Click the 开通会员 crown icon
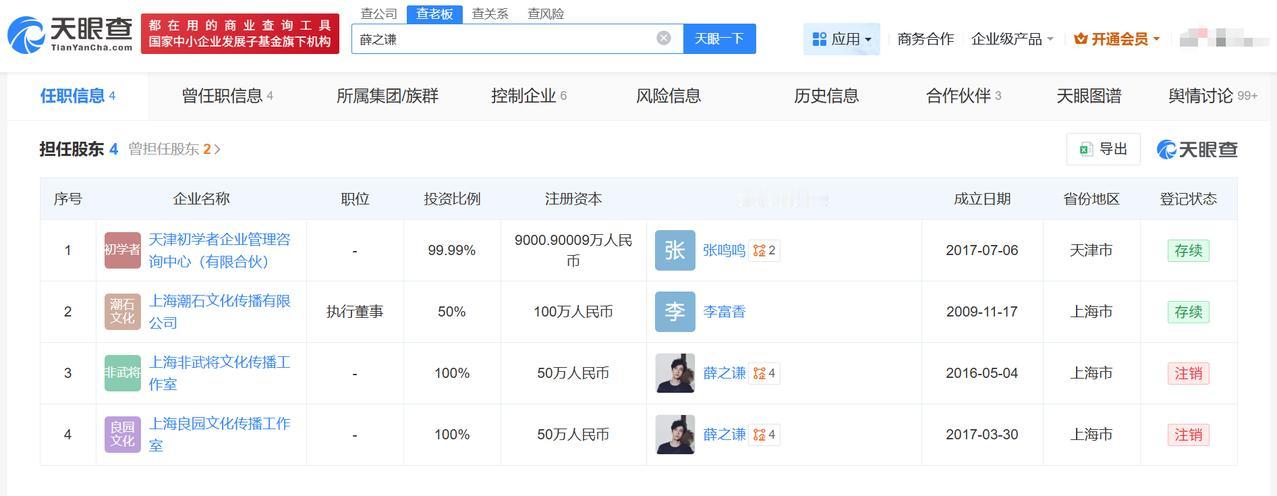Screen dimensions: 1277x496 click(x=1080, y=39)
